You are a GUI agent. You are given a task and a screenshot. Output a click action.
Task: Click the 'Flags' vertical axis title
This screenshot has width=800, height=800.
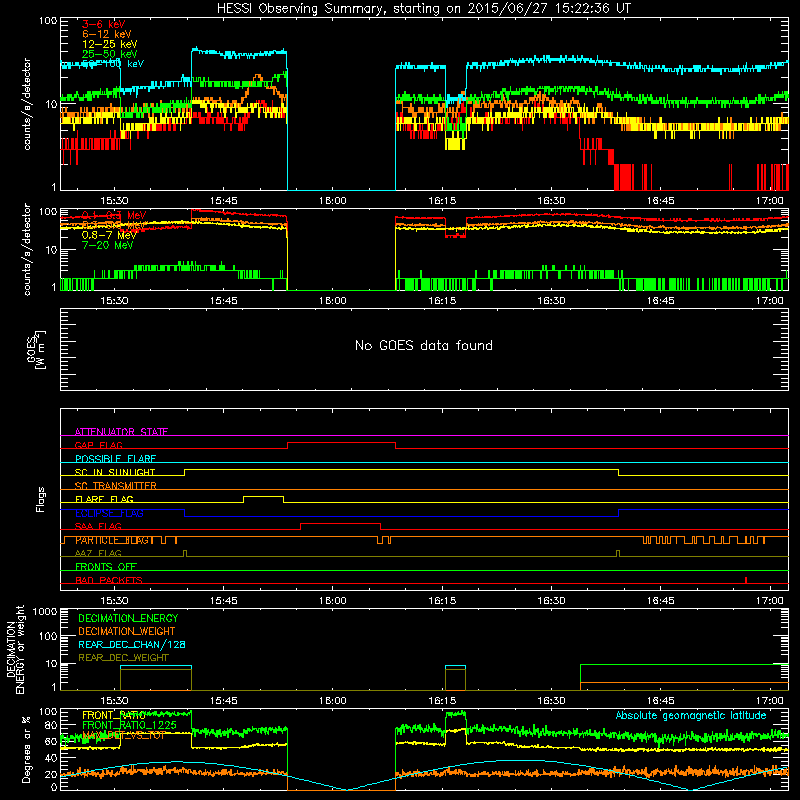[40, 499]
